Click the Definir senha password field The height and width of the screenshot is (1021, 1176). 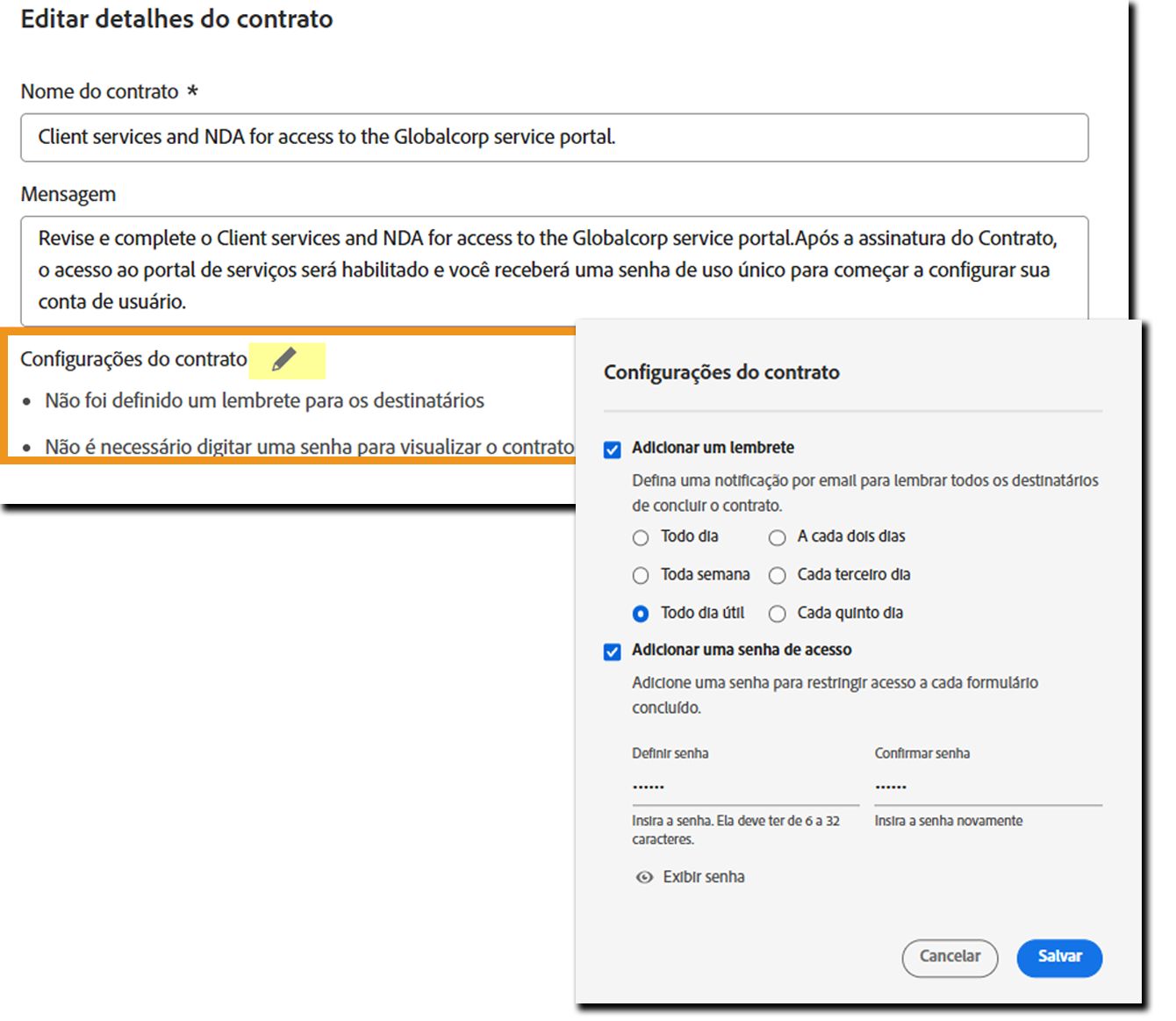click(x=744, y=787)
